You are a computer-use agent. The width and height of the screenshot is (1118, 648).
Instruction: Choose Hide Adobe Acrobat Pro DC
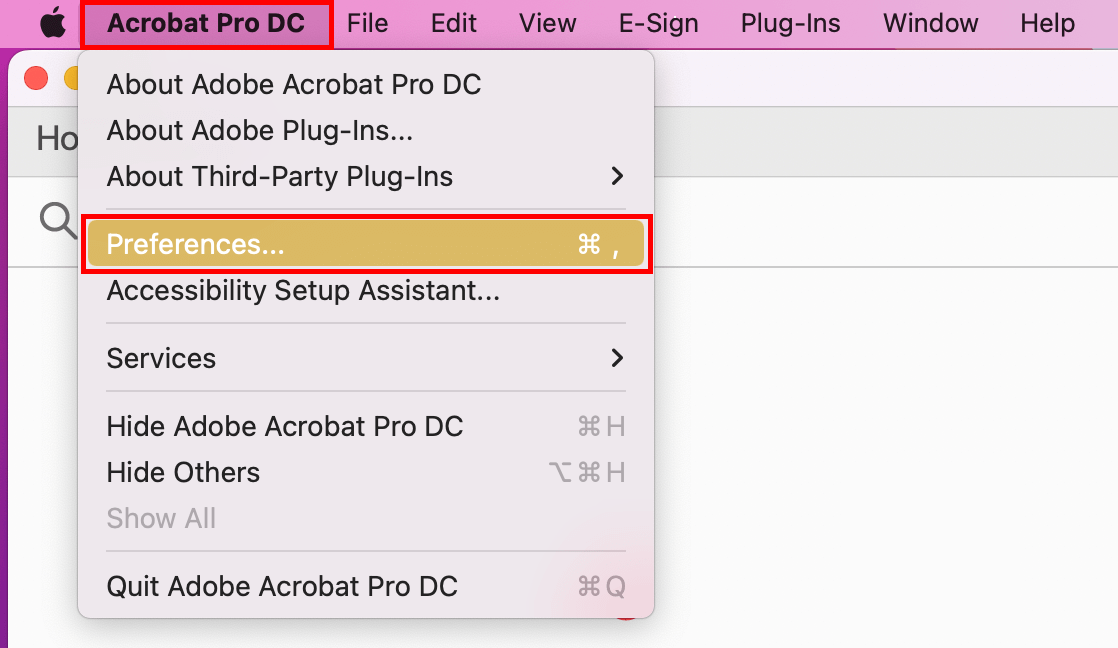[x=285, y=427]
